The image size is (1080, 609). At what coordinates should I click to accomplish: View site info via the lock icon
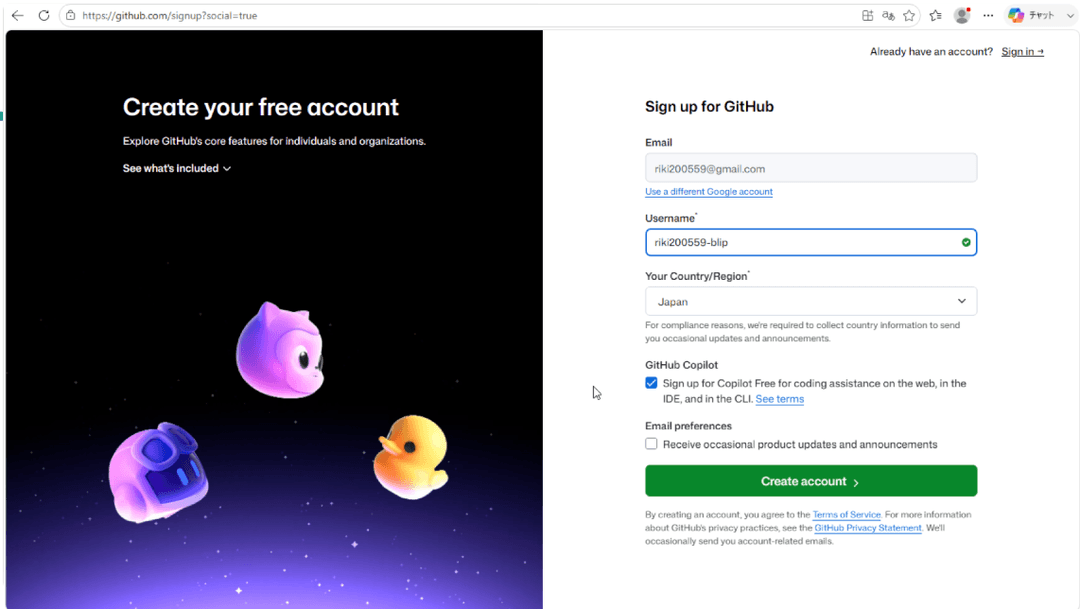70,15
